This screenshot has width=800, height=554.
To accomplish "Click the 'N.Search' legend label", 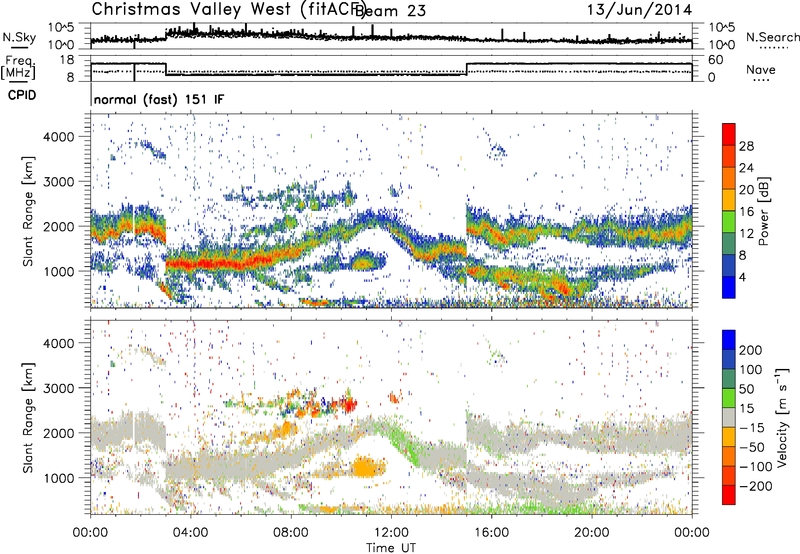I will coord(772,37).
